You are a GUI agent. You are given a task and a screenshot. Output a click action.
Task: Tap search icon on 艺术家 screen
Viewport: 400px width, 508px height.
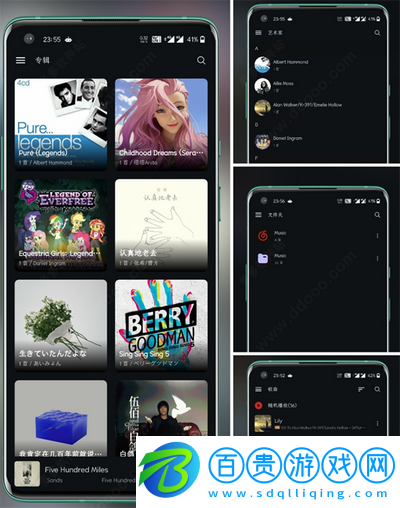tap(377, 33)
